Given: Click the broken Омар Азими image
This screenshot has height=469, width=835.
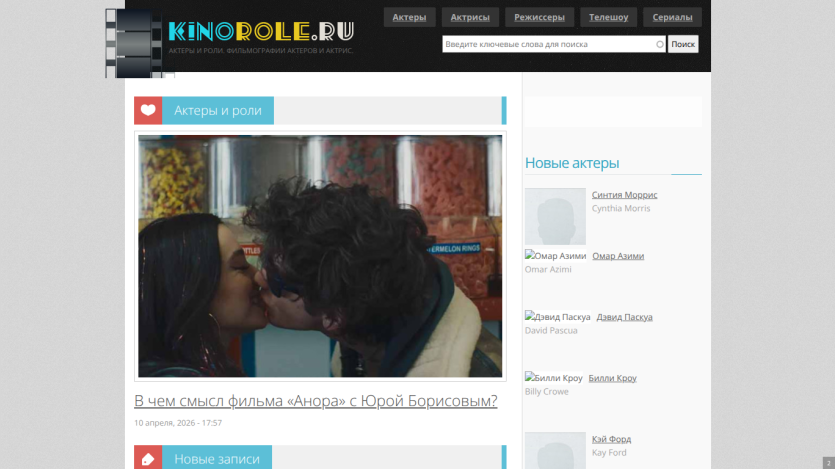Looking at the screenshot, I should click(x=555, y=256).
